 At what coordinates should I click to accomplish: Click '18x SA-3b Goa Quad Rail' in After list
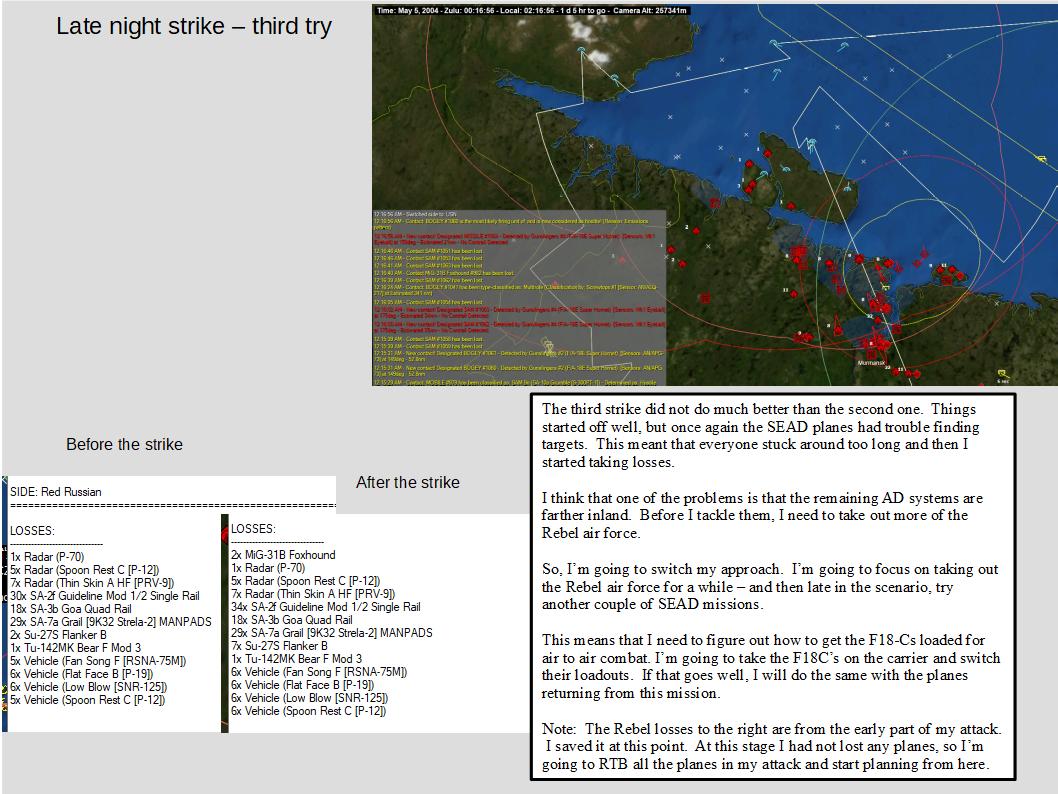(291, 619)
